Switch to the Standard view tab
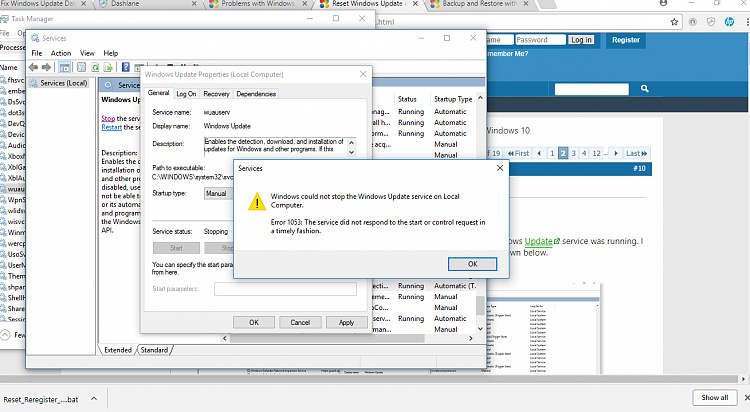750x412 pixels. [x=154, y=350]
